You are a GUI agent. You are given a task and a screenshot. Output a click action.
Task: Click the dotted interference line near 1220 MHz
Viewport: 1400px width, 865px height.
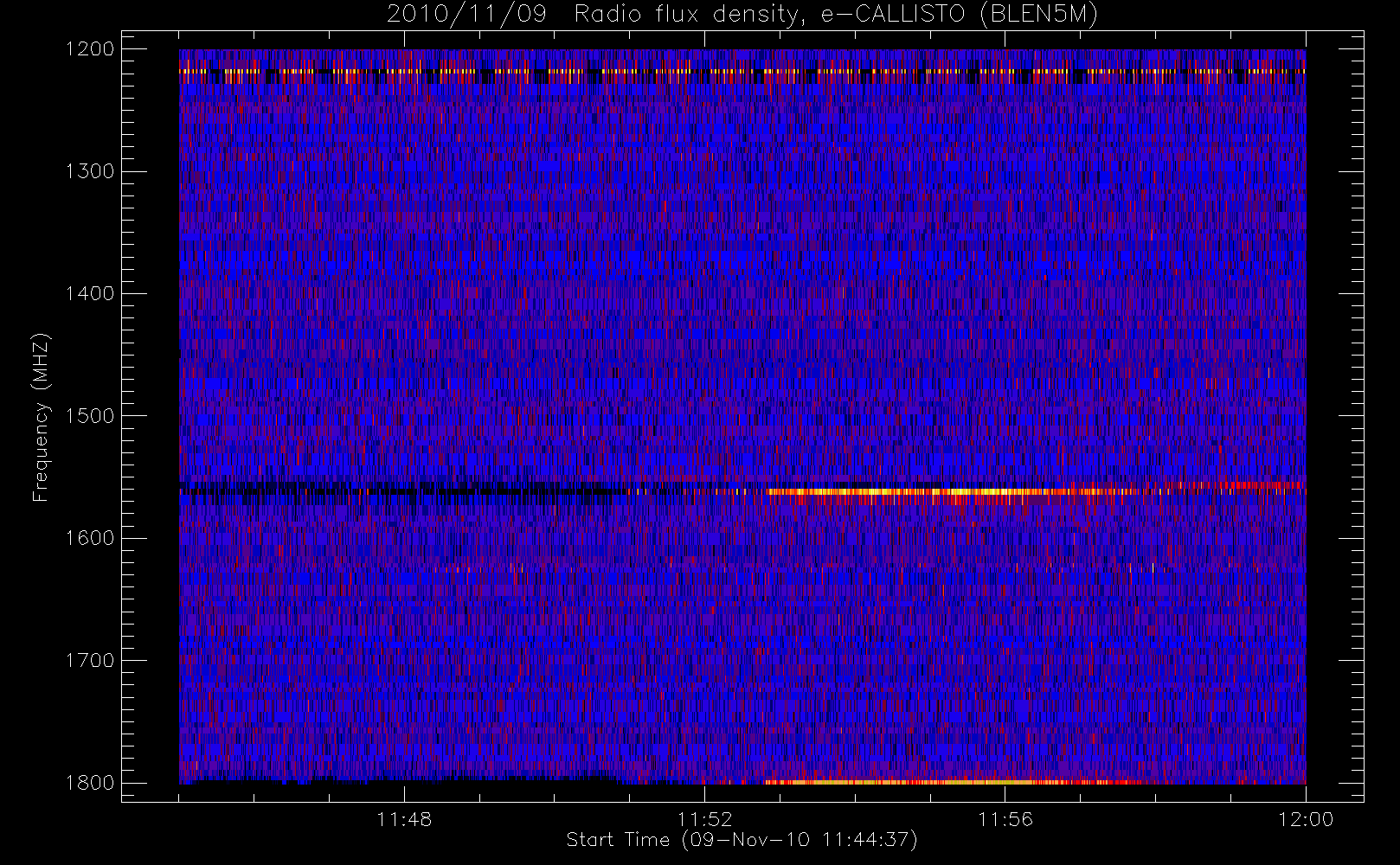pos(742,72)
